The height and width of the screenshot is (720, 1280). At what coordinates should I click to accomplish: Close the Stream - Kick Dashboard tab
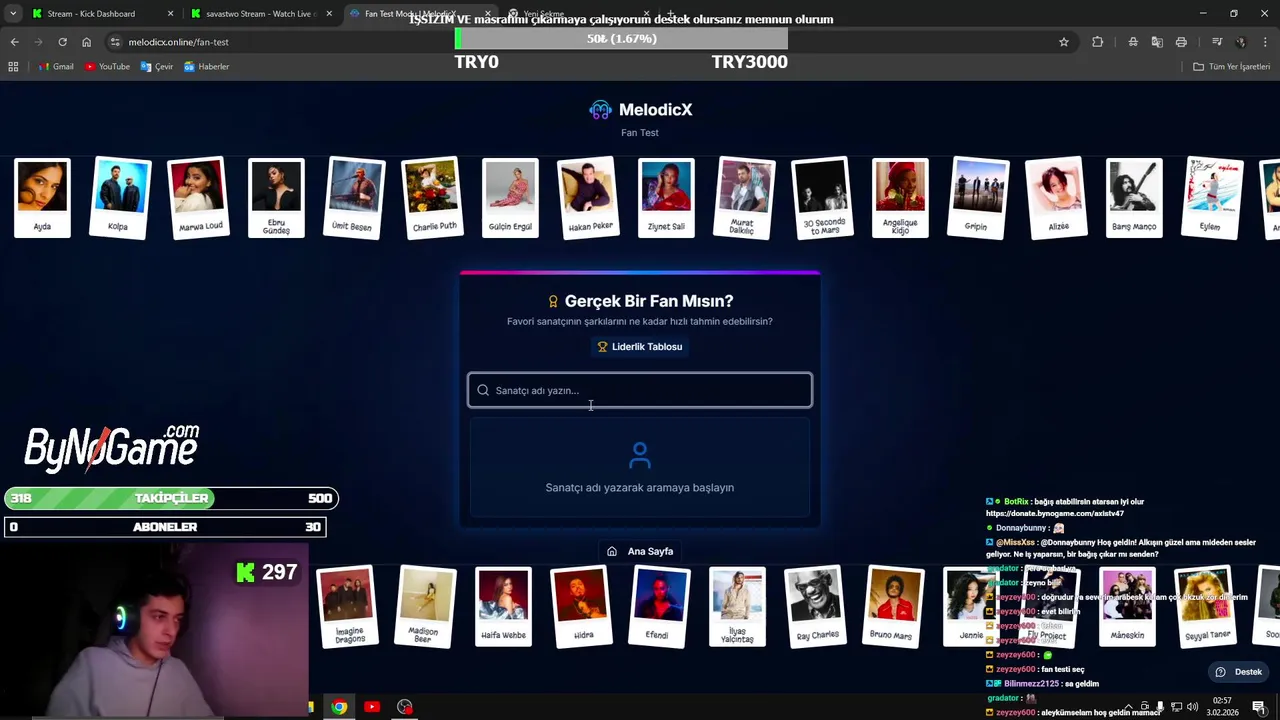coord(171,14)
